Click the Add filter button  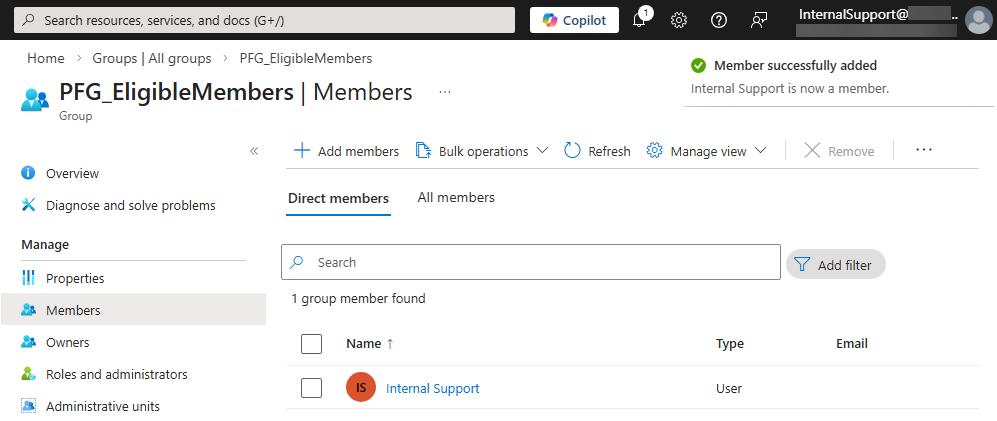[x=835, y=264]
